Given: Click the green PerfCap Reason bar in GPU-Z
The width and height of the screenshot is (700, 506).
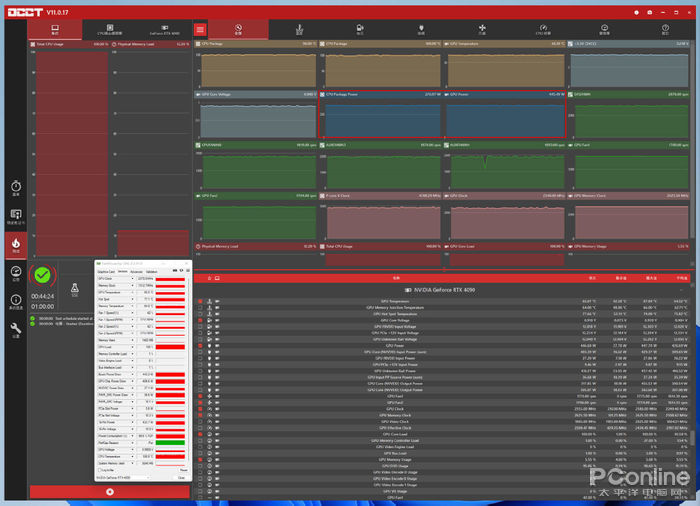Looking at the screenshot, I should point(170,443).
